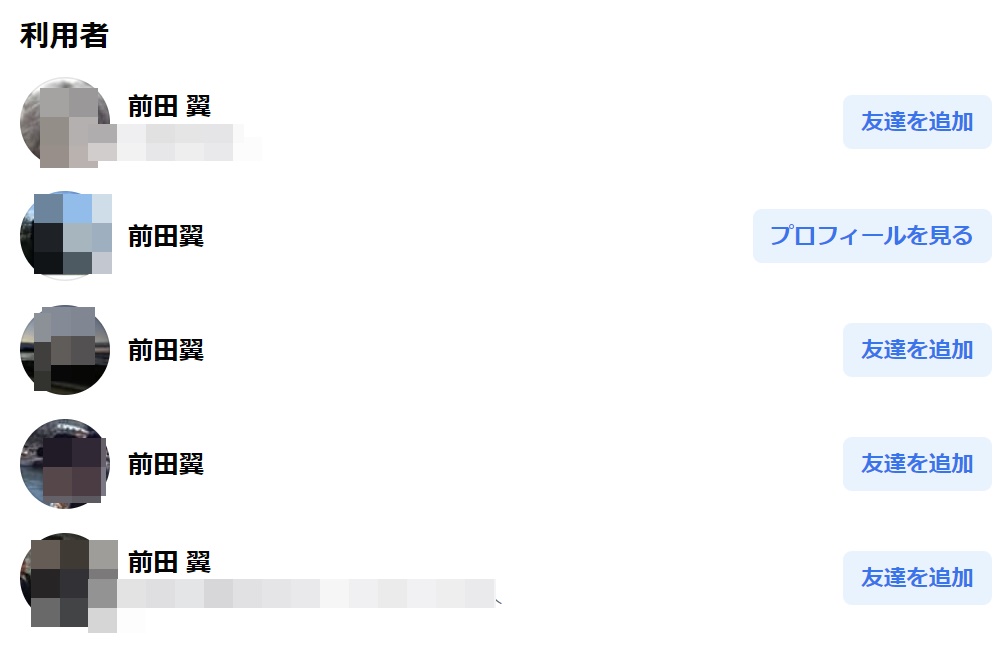Open the third 前田翼 name link
Viewport: 993px width, 646px height.
(166, 350)
